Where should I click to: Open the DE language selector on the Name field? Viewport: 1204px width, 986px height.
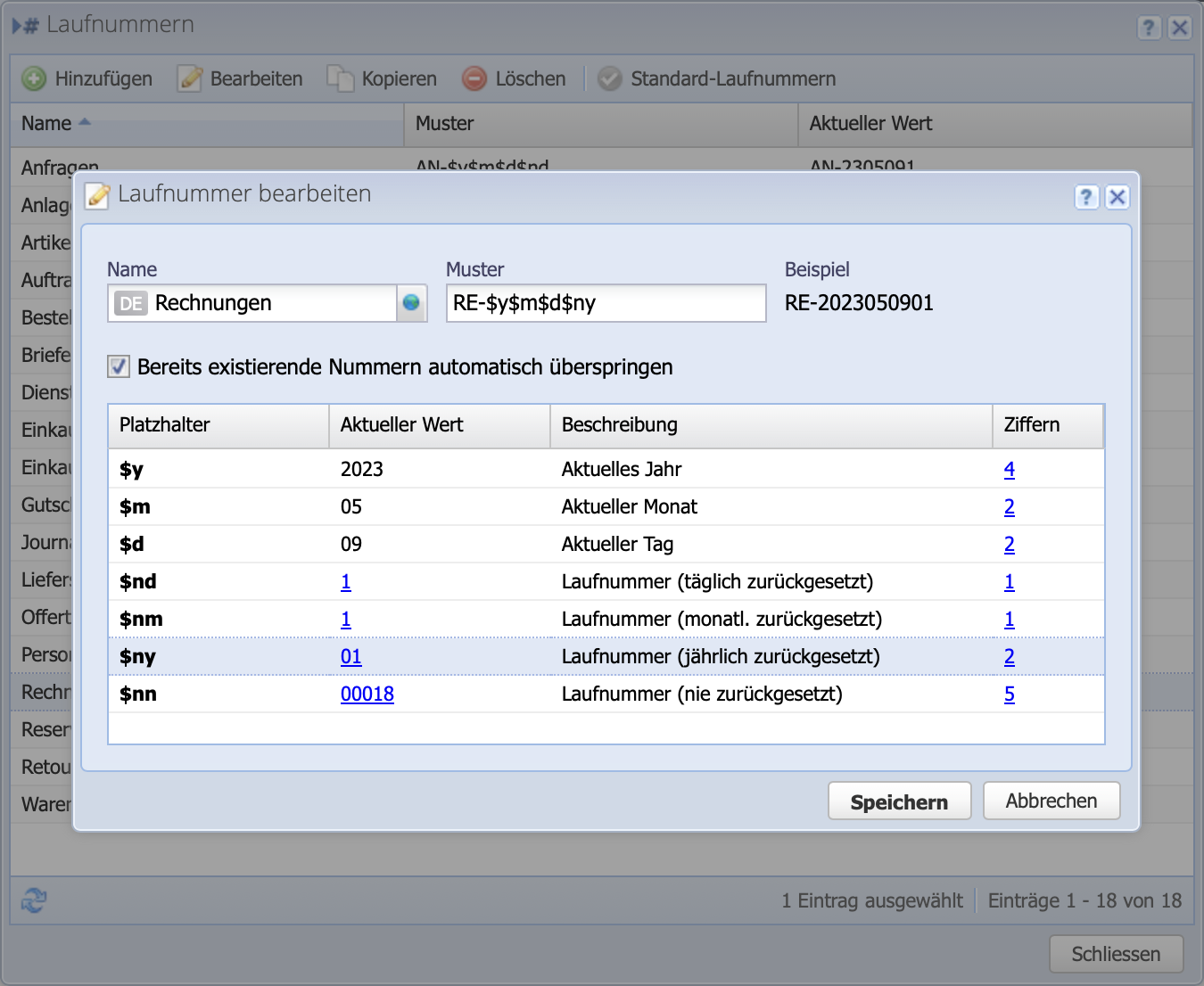click(x=128, y=303)
